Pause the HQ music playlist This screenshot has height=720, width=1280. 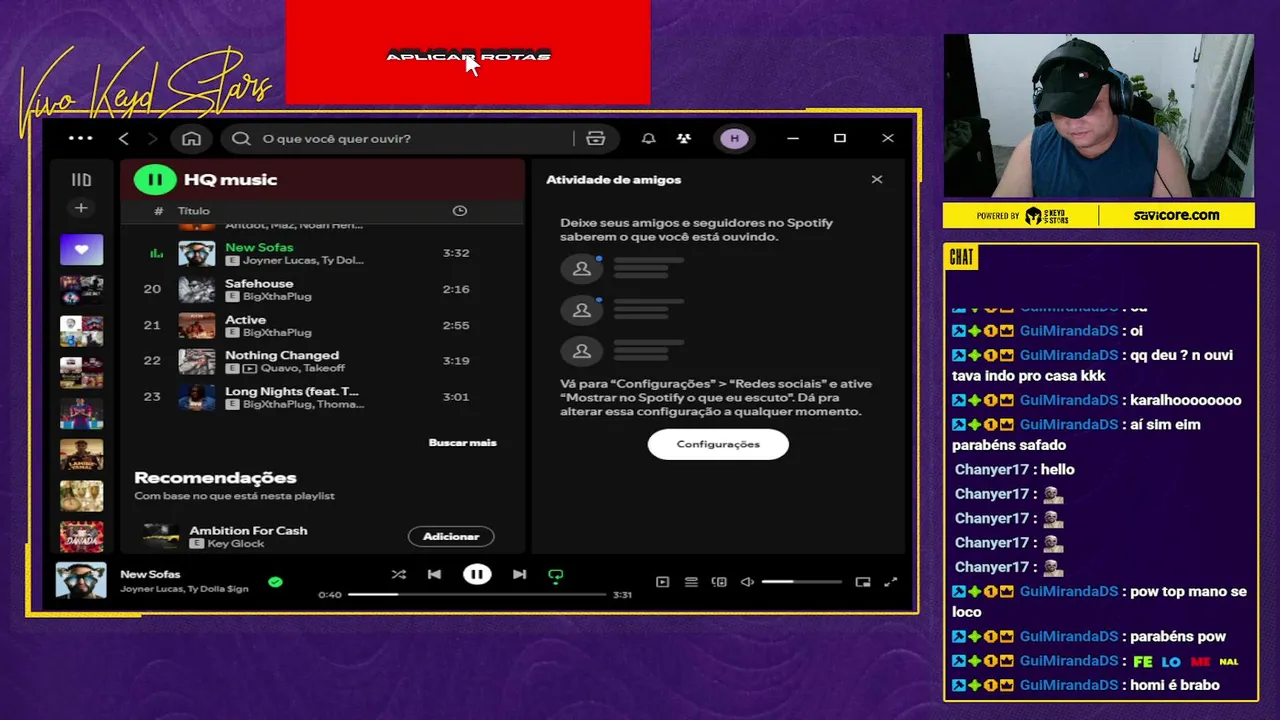point(155,180)
